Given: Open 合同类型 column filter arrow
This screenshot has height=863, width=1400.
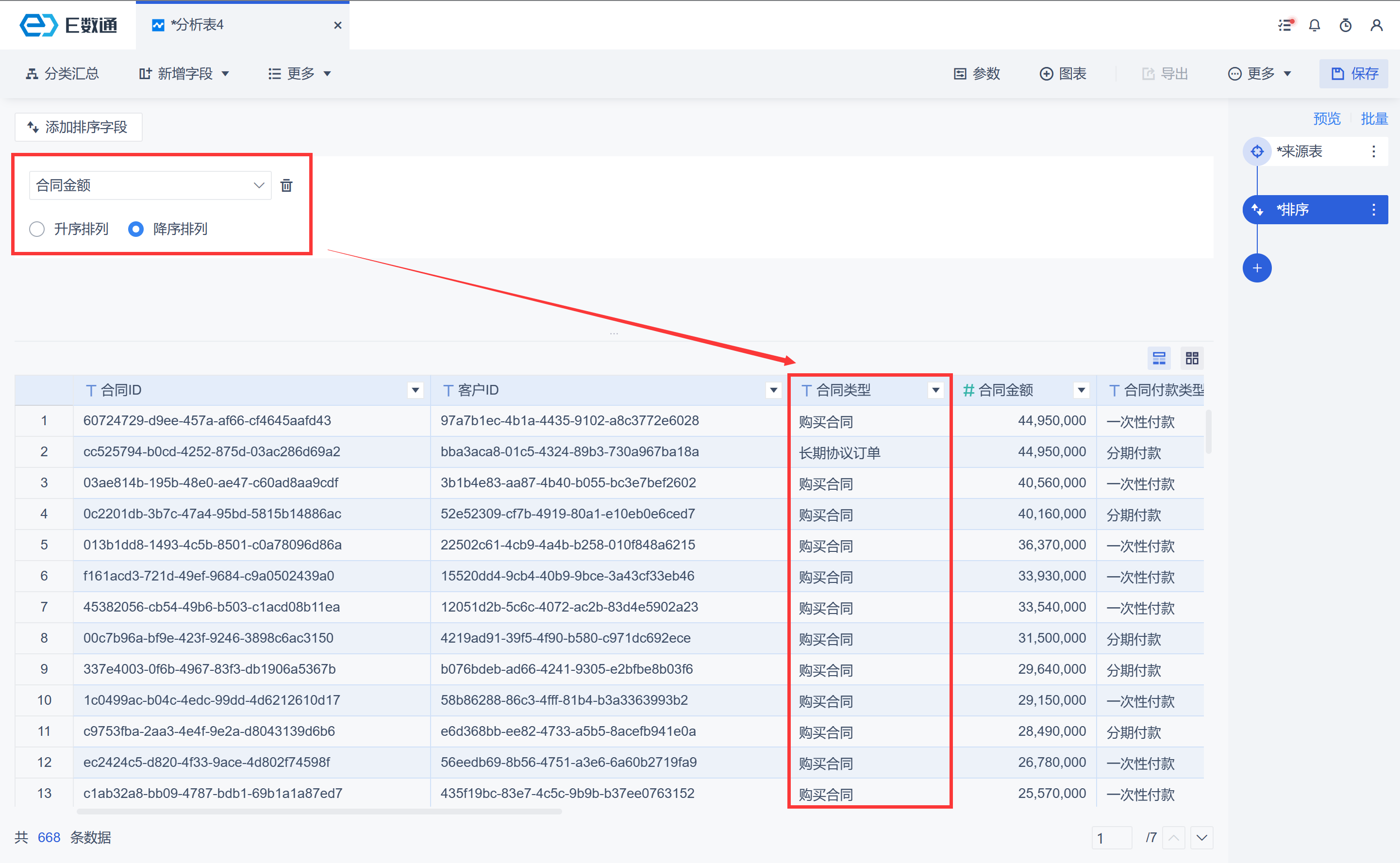Looking at the screenshot, I should pyautogui.click(x=935, y=390).
